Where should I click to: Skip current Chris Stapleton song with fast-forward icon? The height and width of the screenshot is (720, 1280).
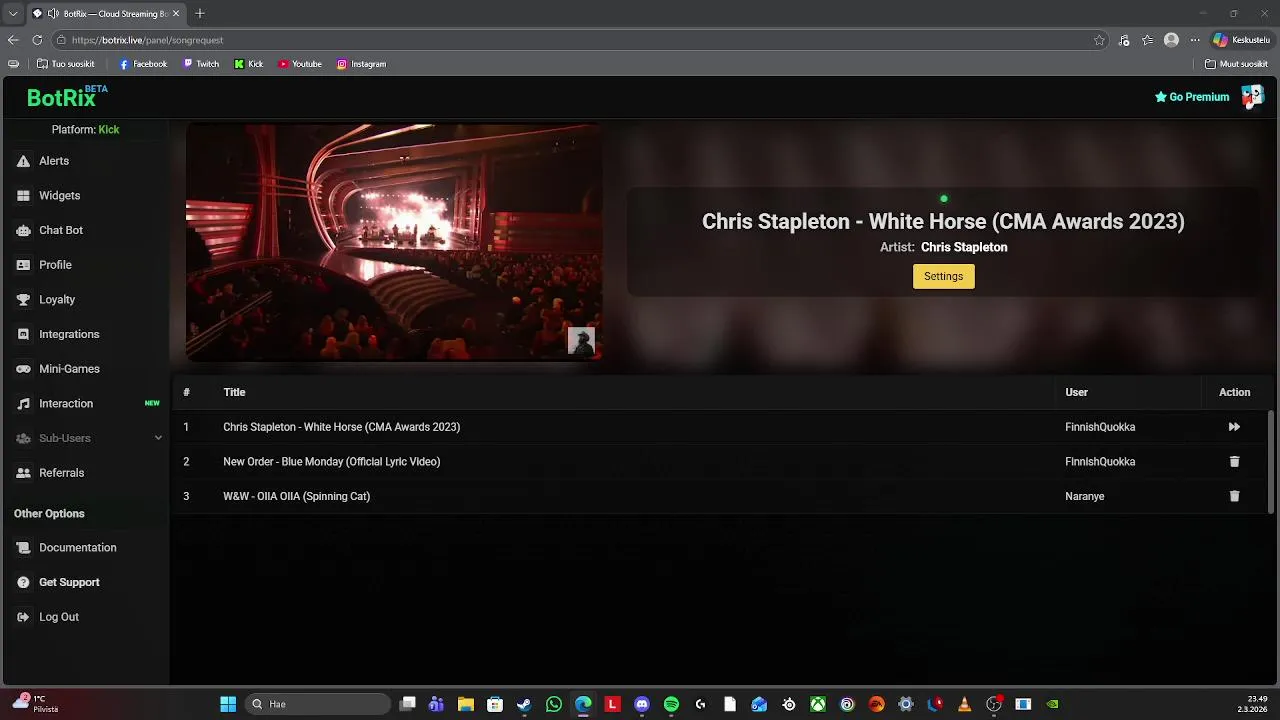[x=1234, y=427]
